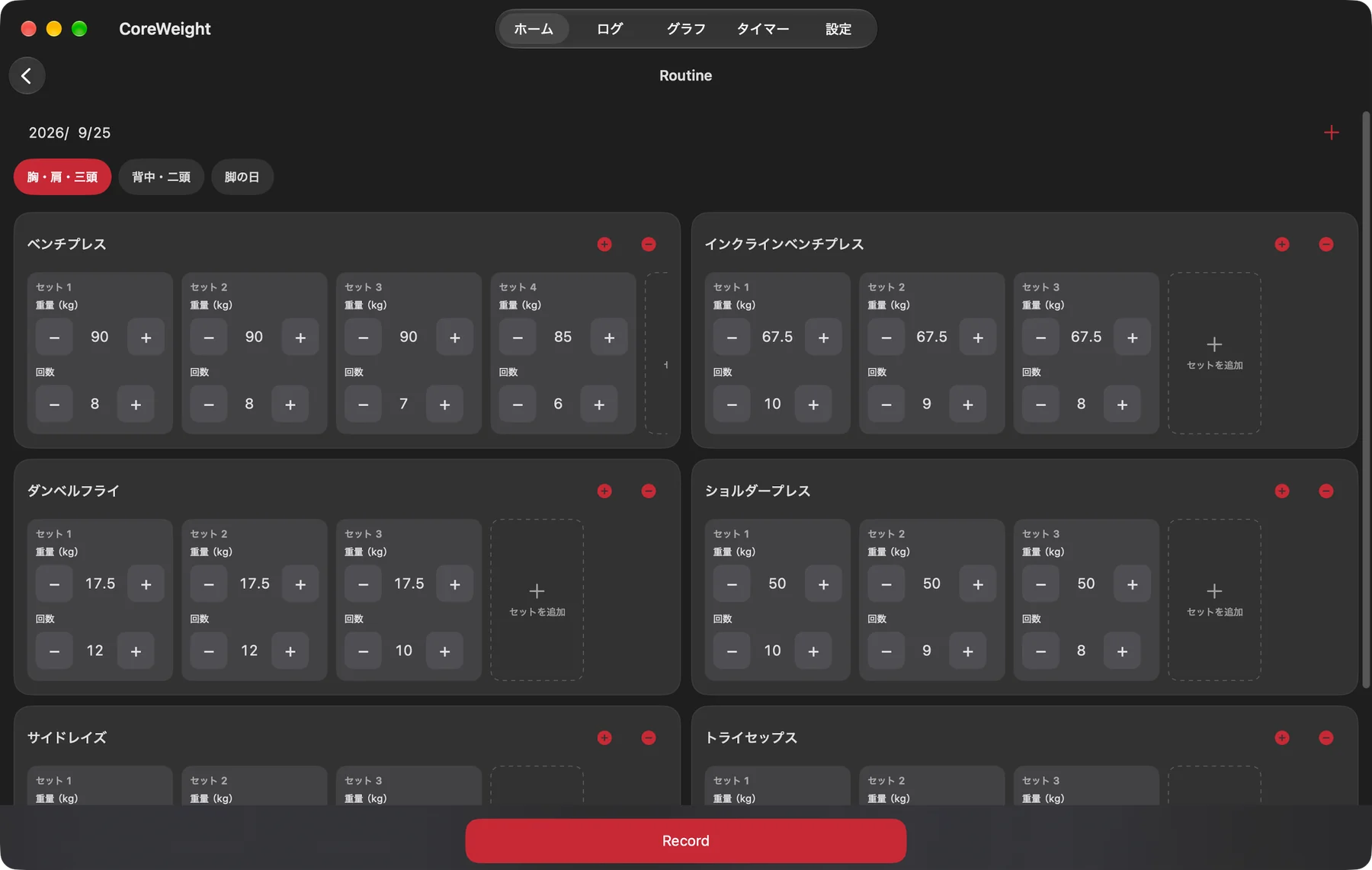Decrease ベンチプレス set 2 reps
Screen dimensions: 1372x870
[x=209, y=404]
